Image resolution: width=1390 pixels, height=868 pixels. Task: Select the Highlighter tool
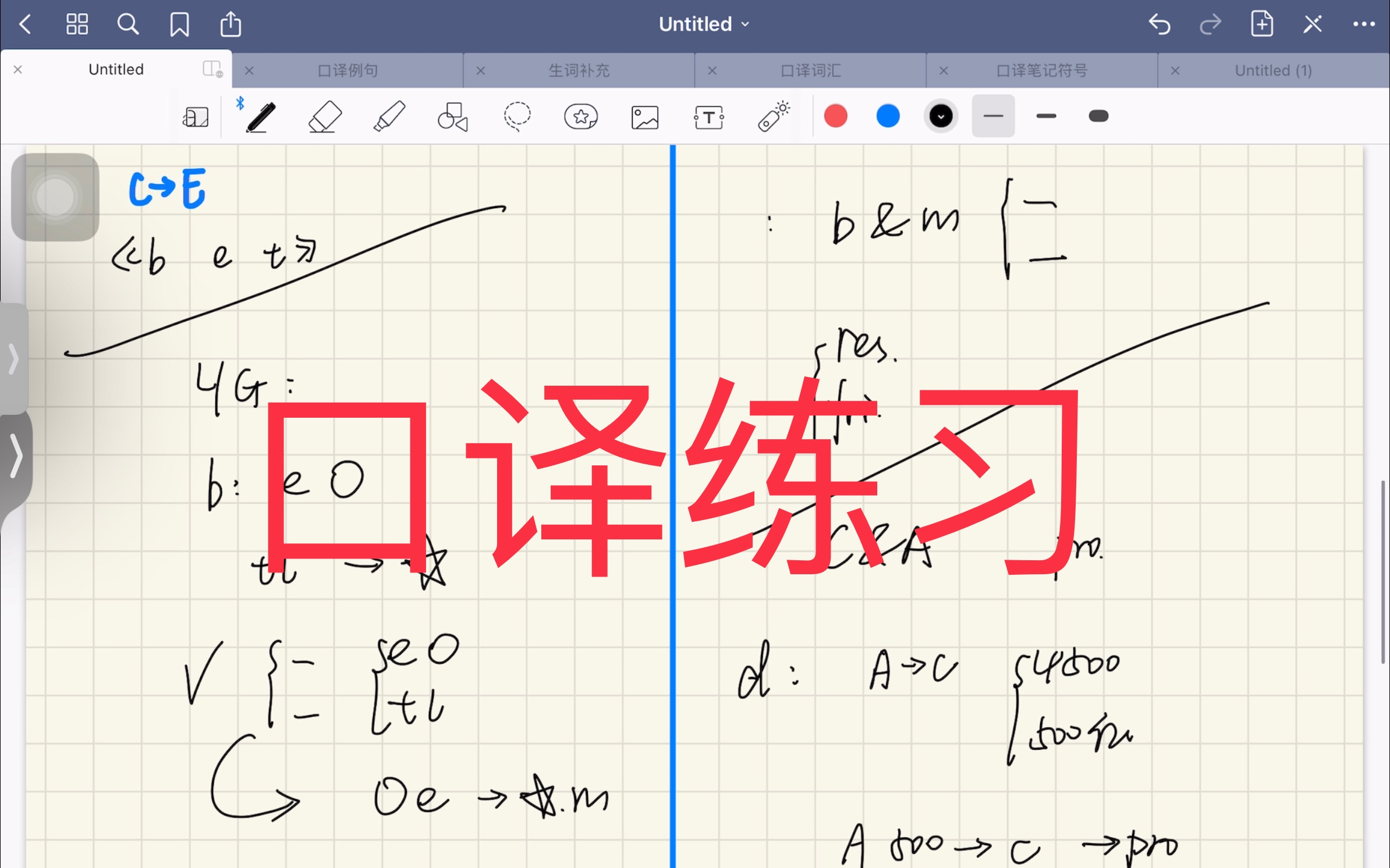[388, 117]
